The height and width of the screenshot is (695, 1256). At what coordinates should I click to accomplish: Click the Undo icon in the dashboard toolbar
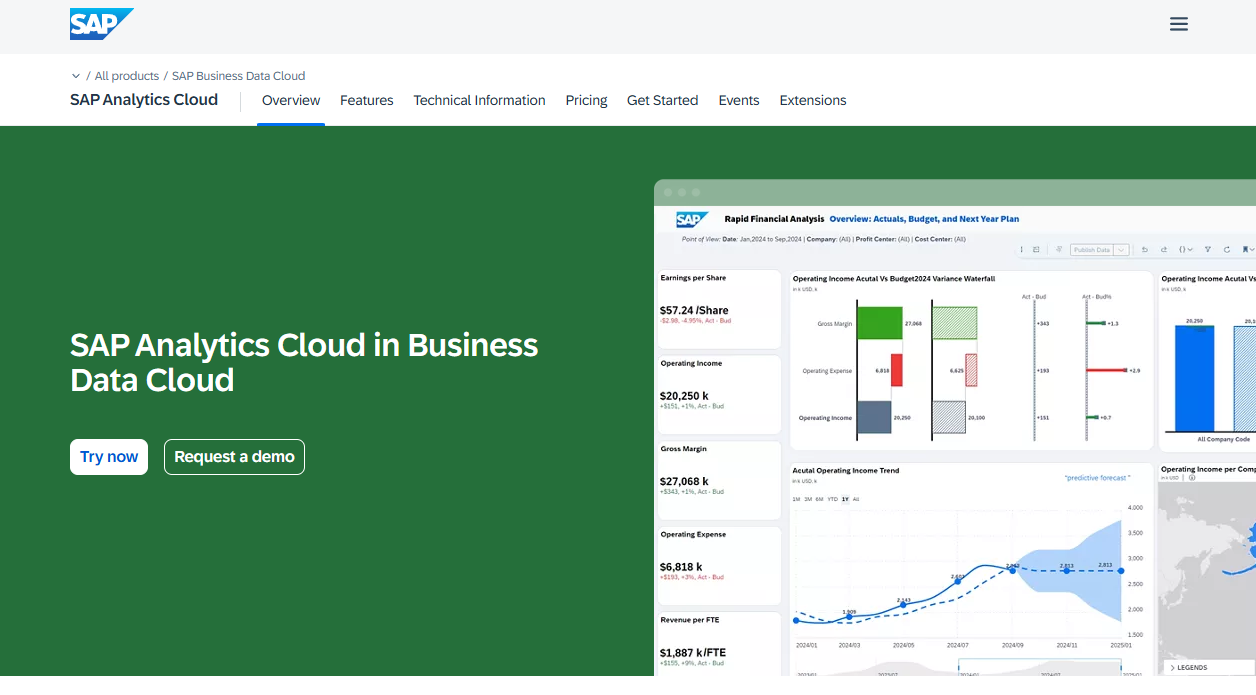coord(1144,250)
